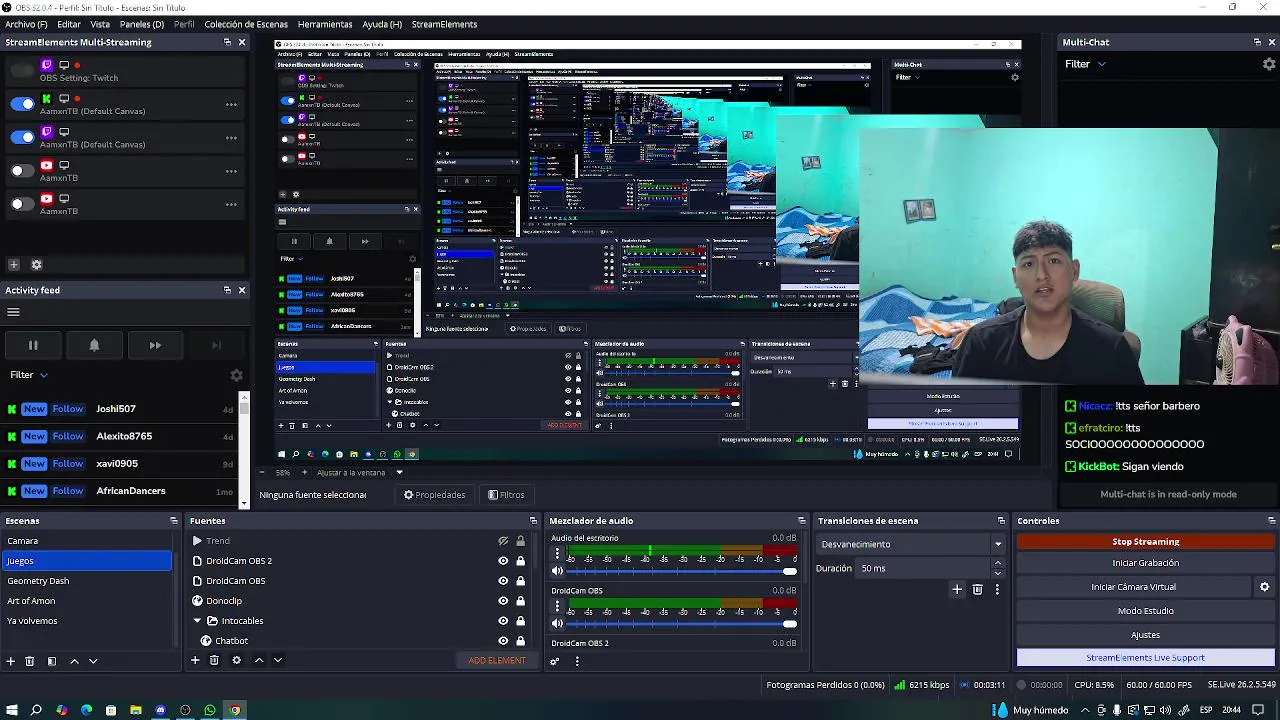Hide the DroidCam OBS 2 source

click(503, 561)
